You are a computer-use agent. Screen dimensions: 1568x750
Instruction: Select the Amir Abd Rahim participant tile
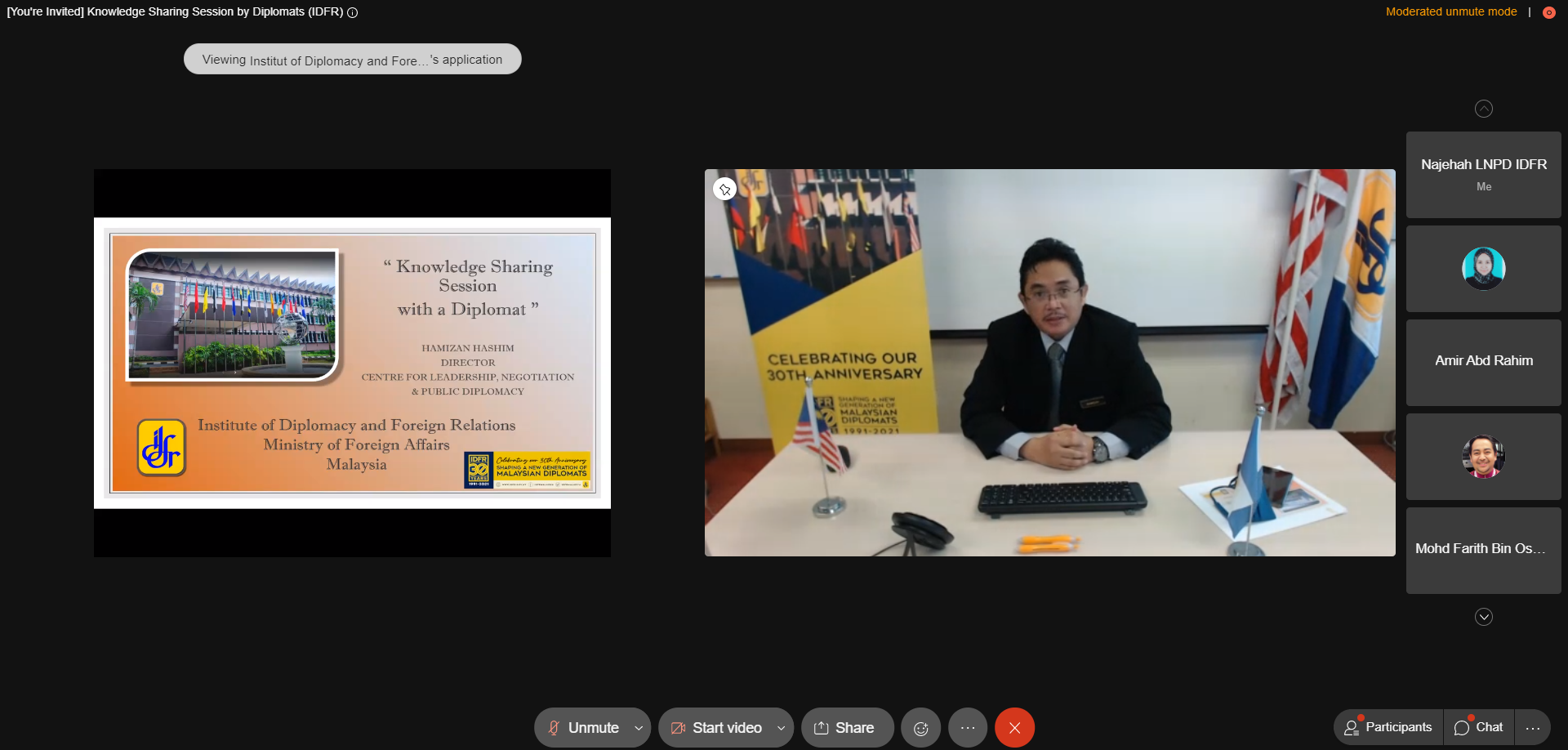coord(1483,362)
